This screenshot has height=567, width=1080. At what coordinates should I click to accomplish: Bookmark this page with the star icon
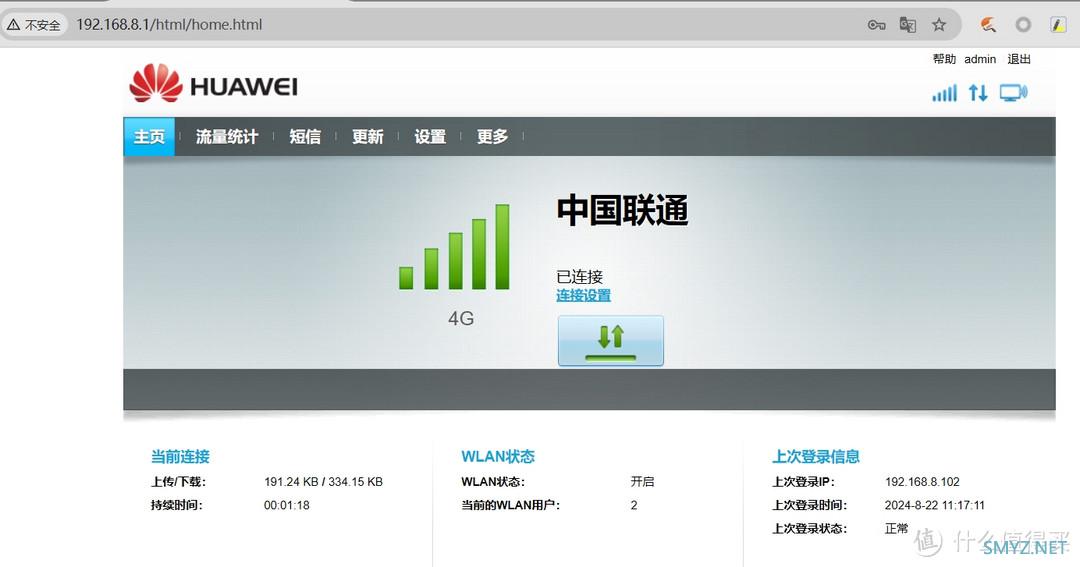click(939, 25)
